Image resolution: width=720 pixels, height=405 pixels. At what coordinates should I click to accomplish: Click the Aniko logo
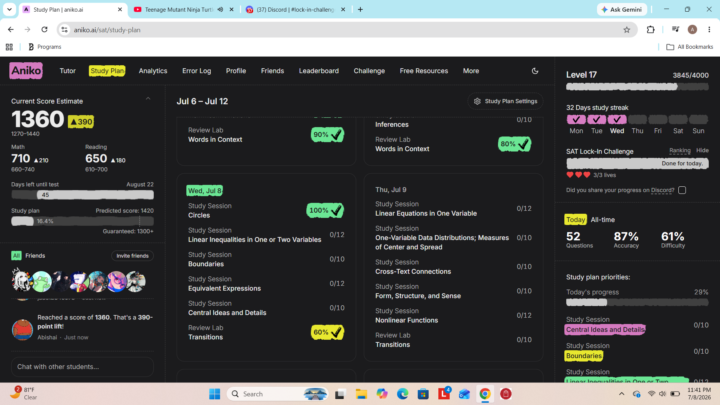pos(26,71)
